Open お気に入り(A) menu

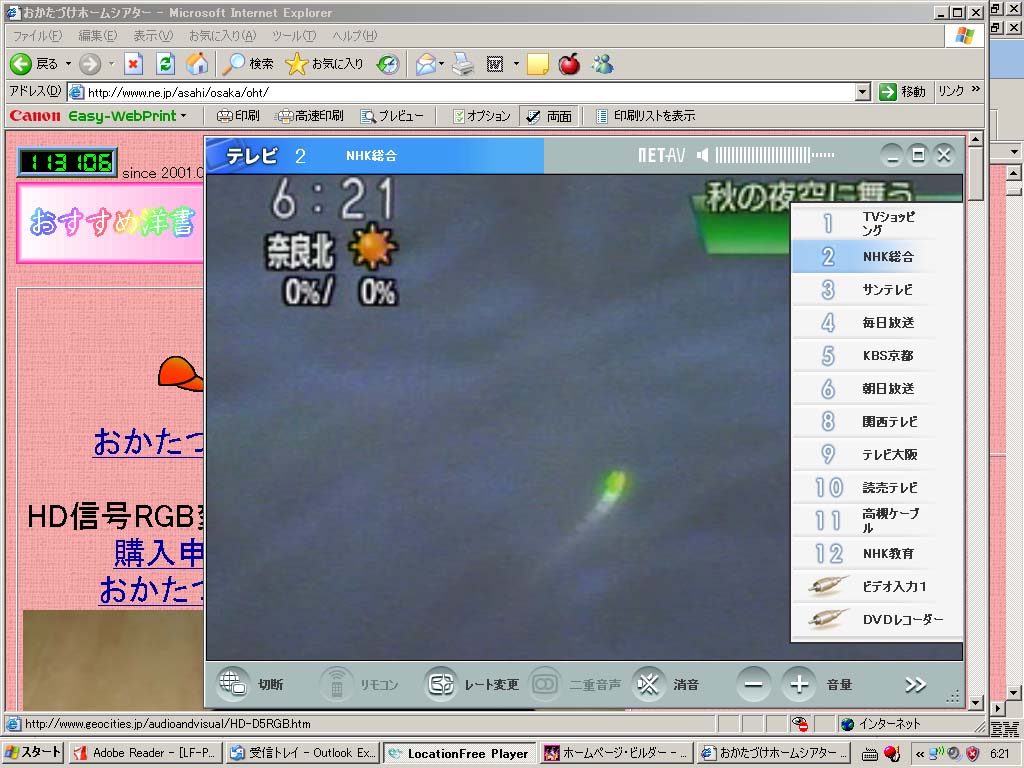click(222, 35)
